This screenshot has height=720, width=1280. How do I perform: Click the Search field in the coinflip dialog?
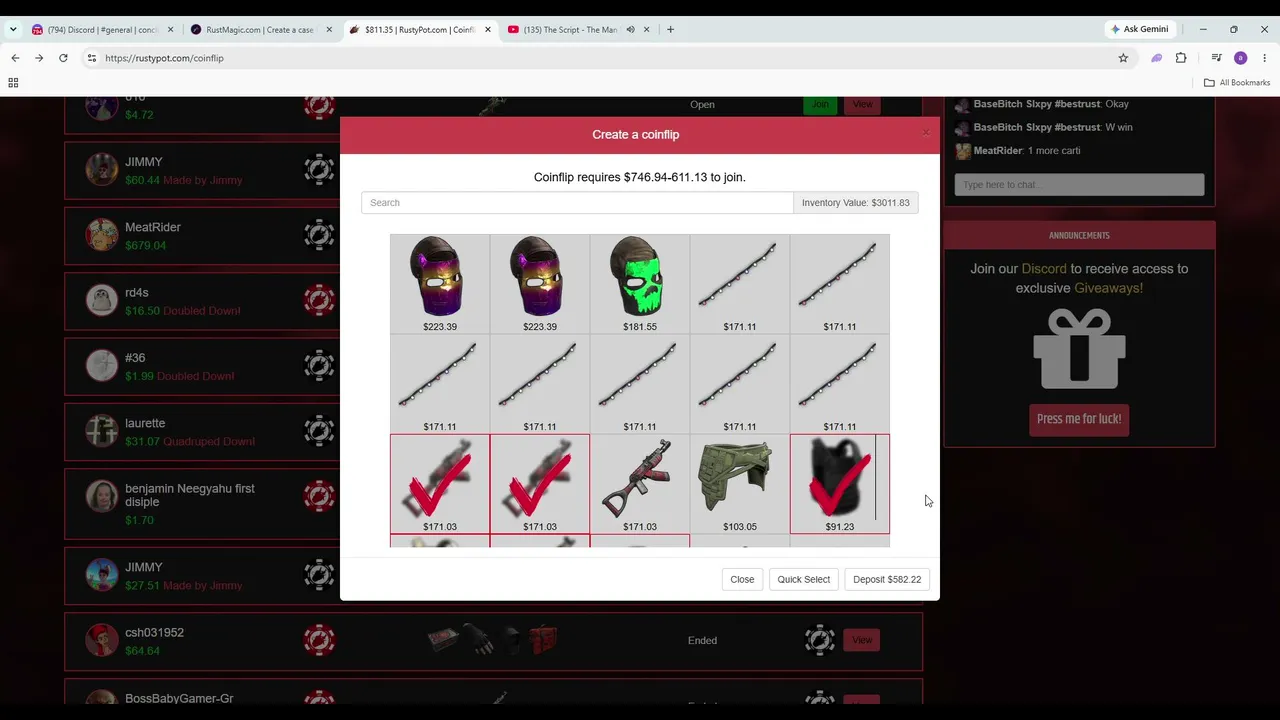click(577, 203)
